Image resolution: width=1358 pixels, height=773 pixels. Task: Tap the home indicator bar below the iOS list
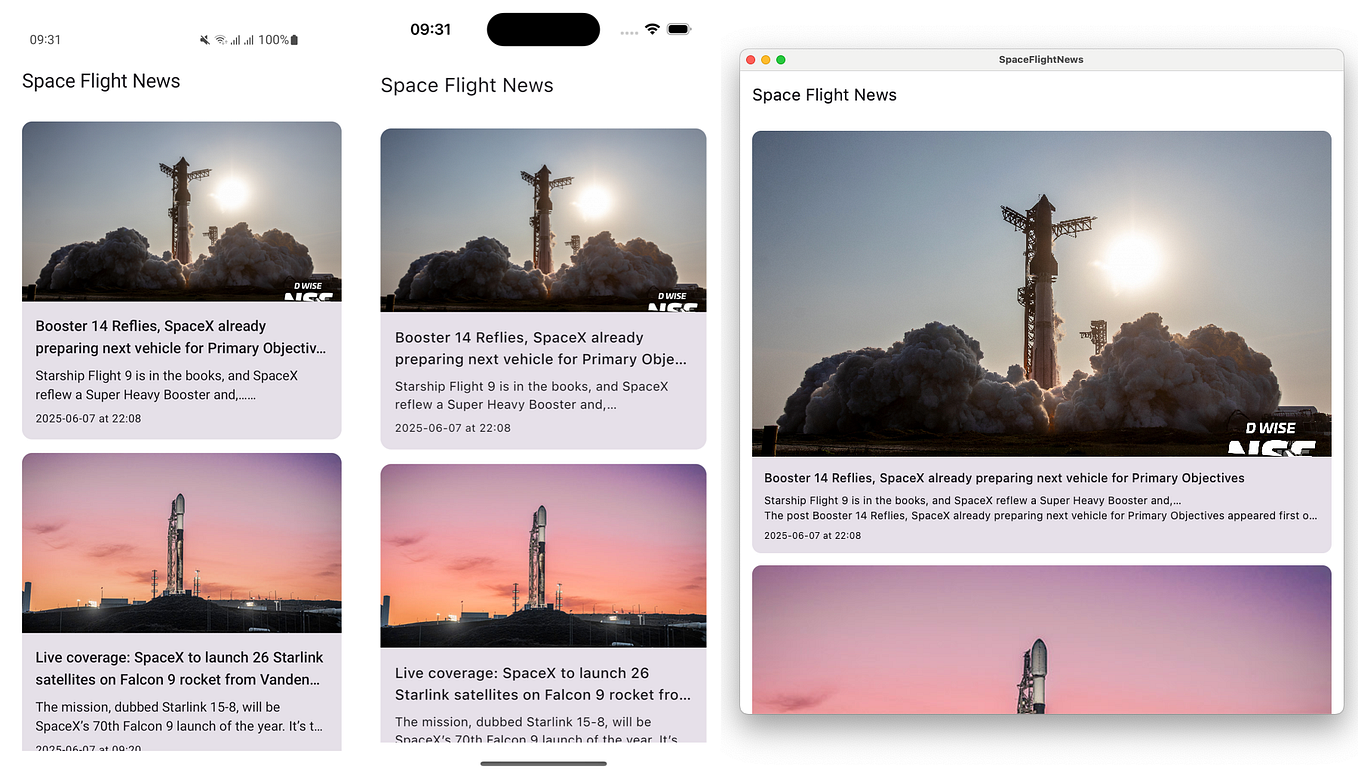coord(543,763)
